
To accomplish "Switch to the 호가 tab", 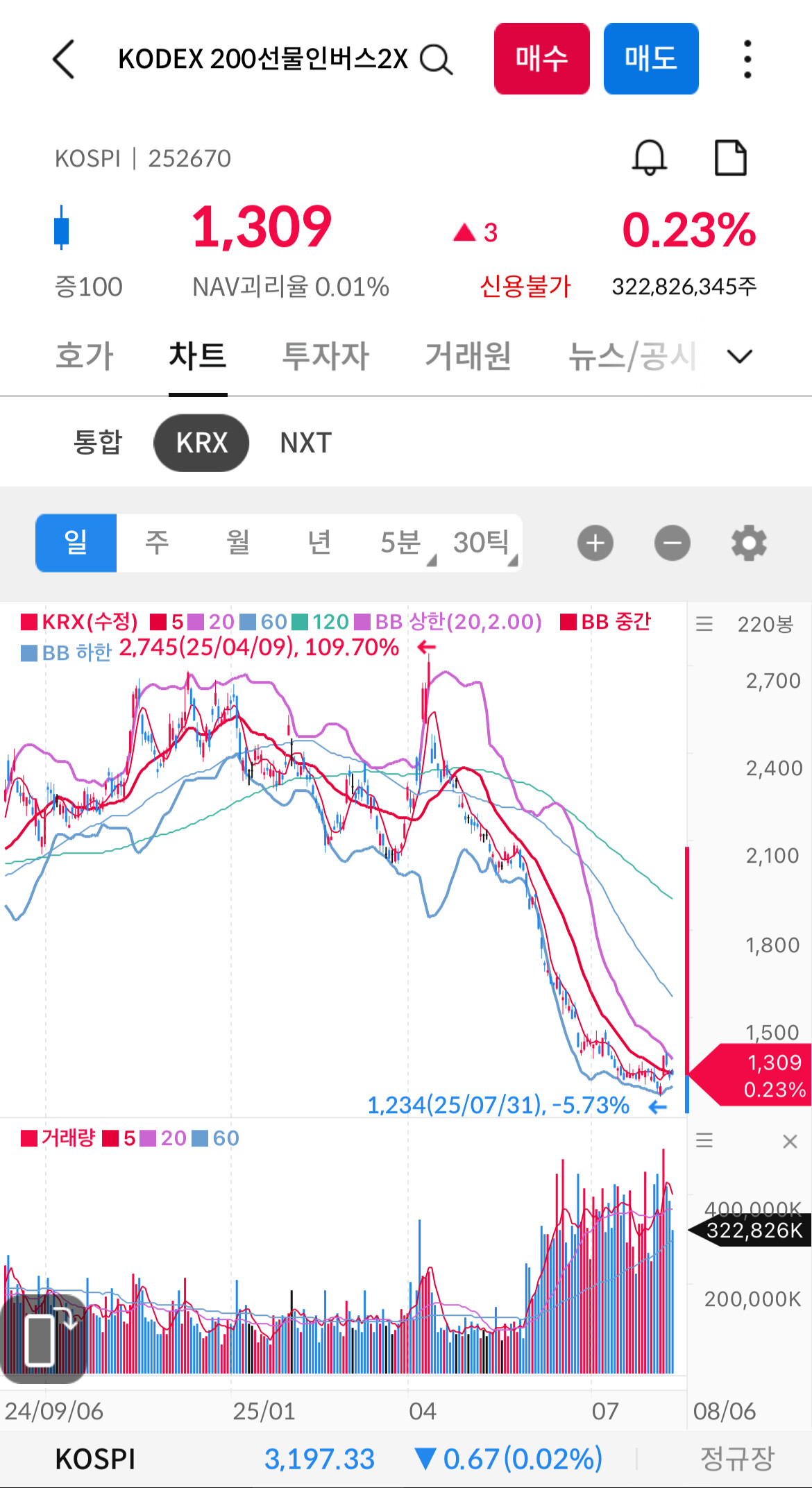I will (85, 356).
